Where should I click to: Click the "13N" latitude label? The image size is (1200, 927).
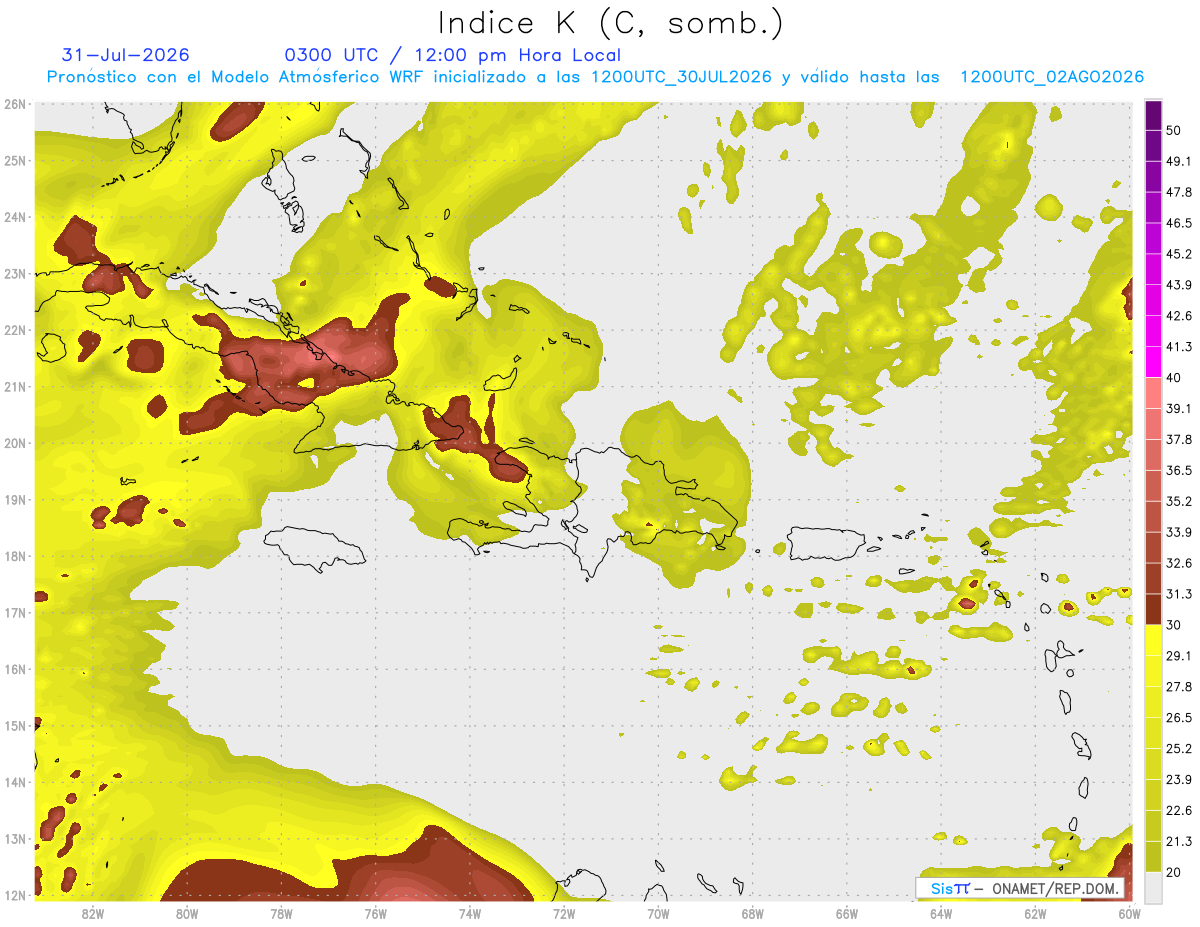[x=14, y=838]
